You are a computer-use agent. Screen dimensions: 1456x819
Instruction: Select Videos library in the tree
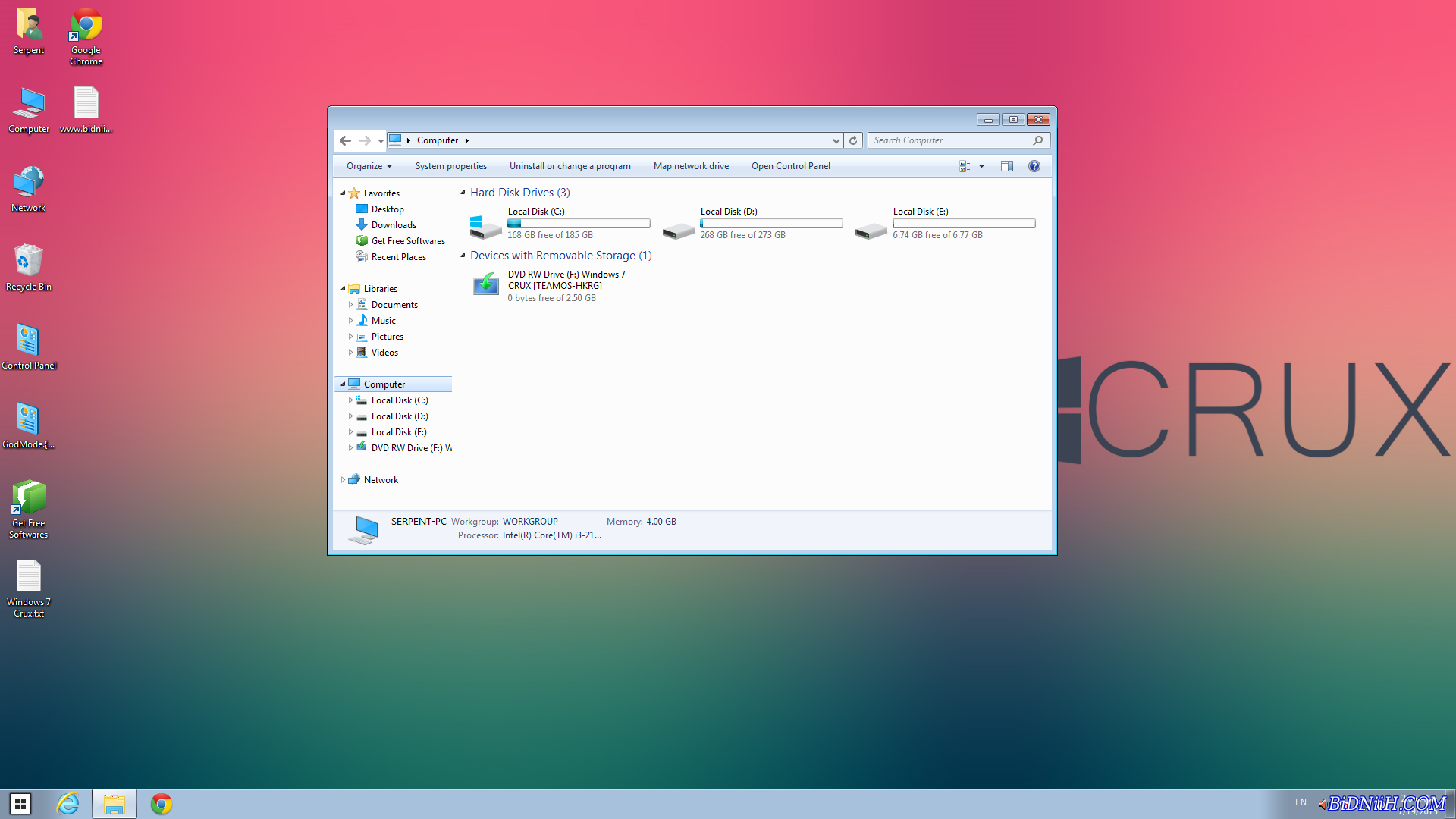[x=384, y=353]
